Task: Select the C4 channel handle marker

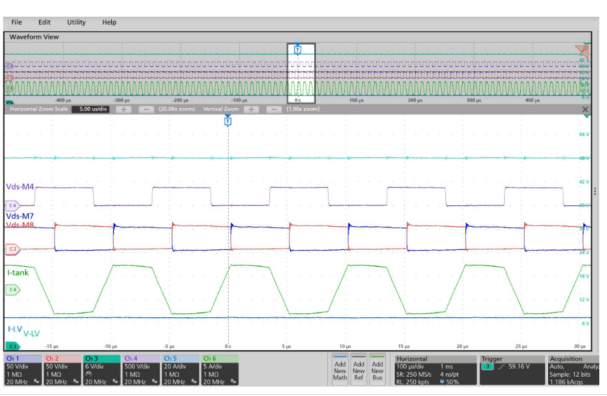Action: [x=12, y=205]
